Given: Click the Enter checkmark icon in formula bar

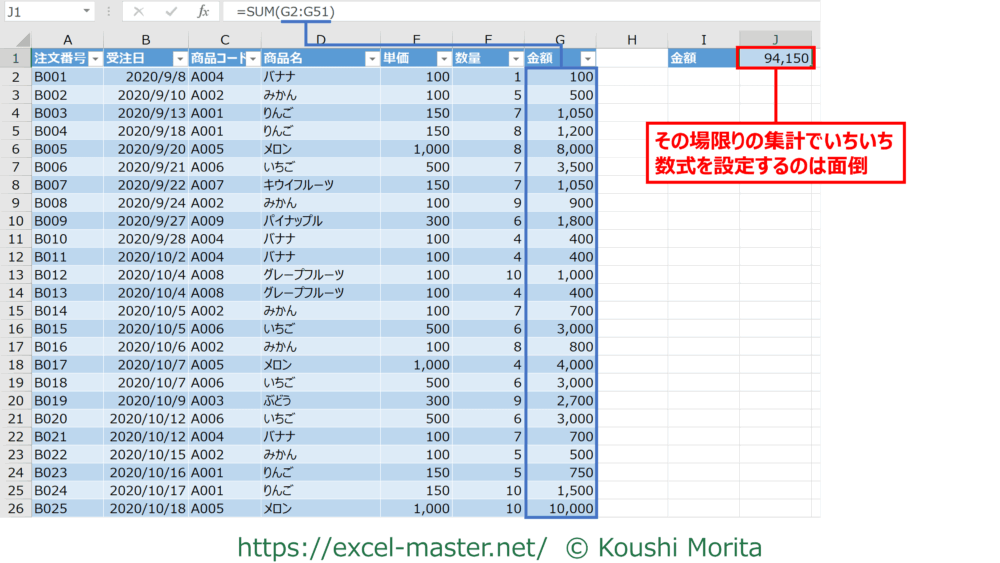Looking at the screenshot, I should point(171,11).
